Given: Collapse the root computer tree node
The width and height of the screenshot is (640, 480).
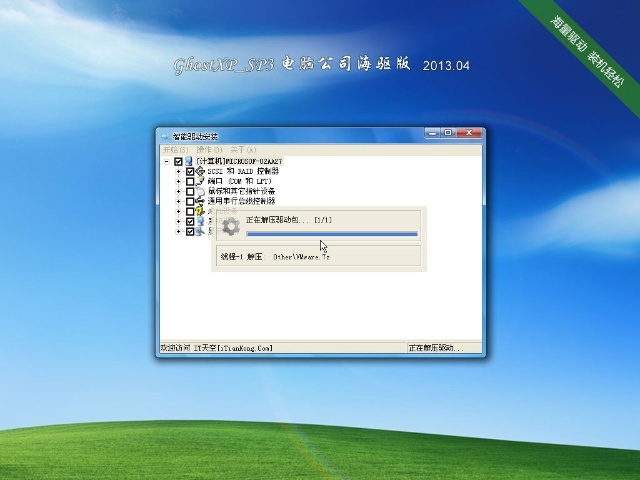Looking at the screenshot, I should pos(167,162).
